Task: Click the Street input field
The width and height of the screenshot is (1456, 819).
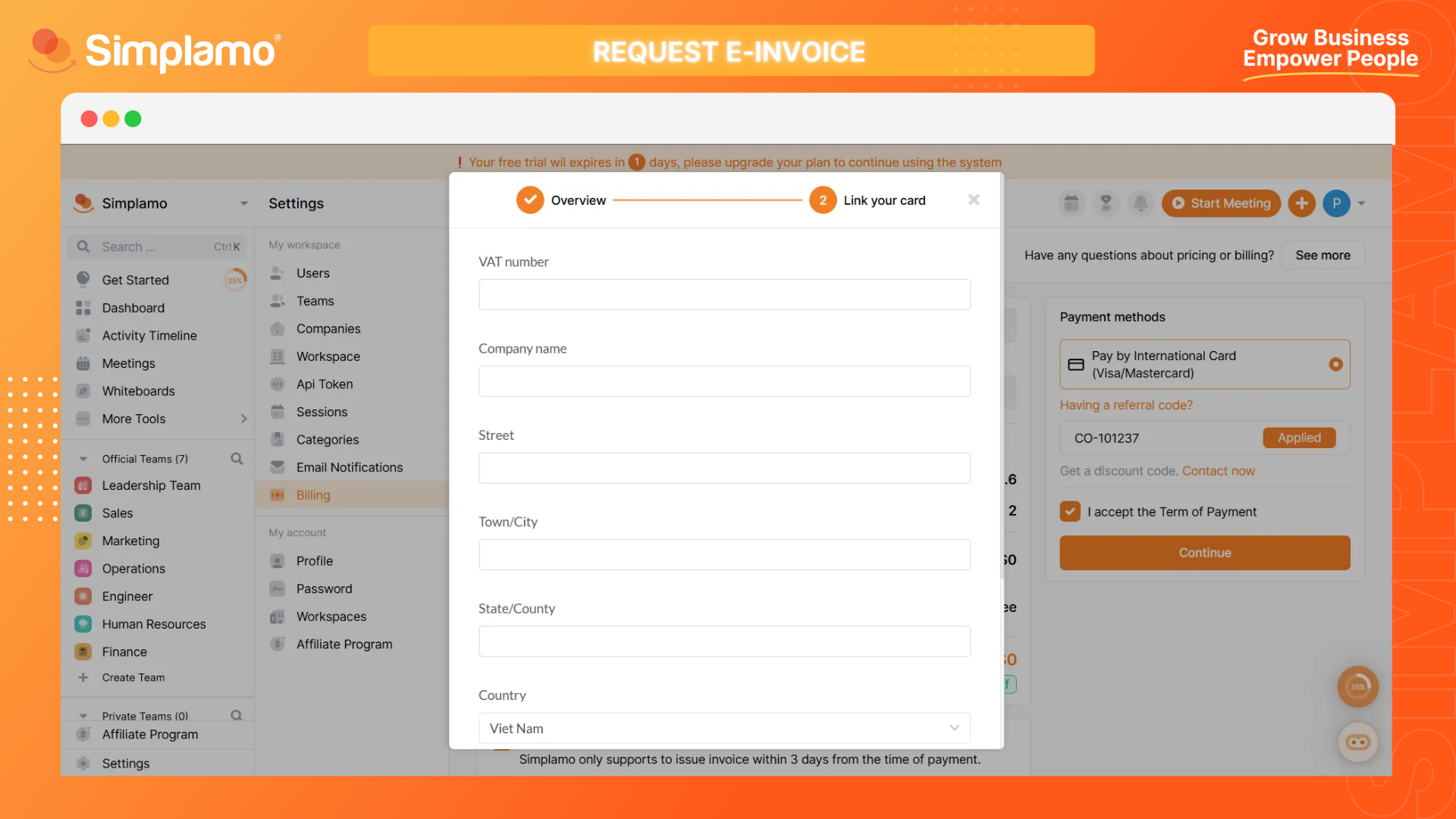Action: [x=724, y=468]
